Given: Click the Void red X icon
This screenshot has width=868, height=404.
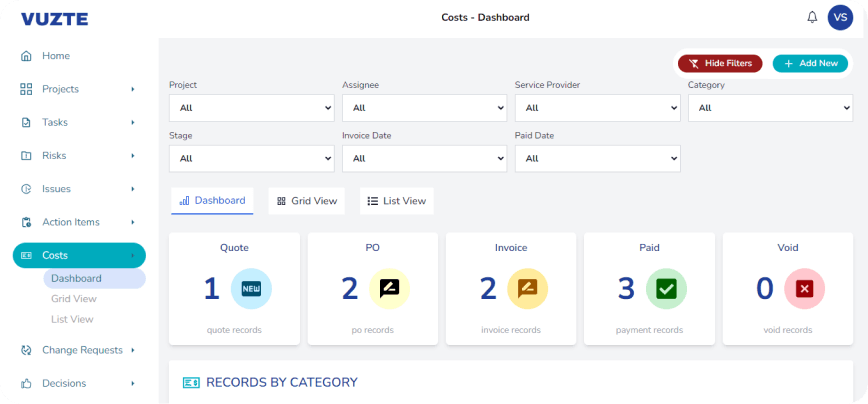Looking at the screenshot, I should (804, 288).
